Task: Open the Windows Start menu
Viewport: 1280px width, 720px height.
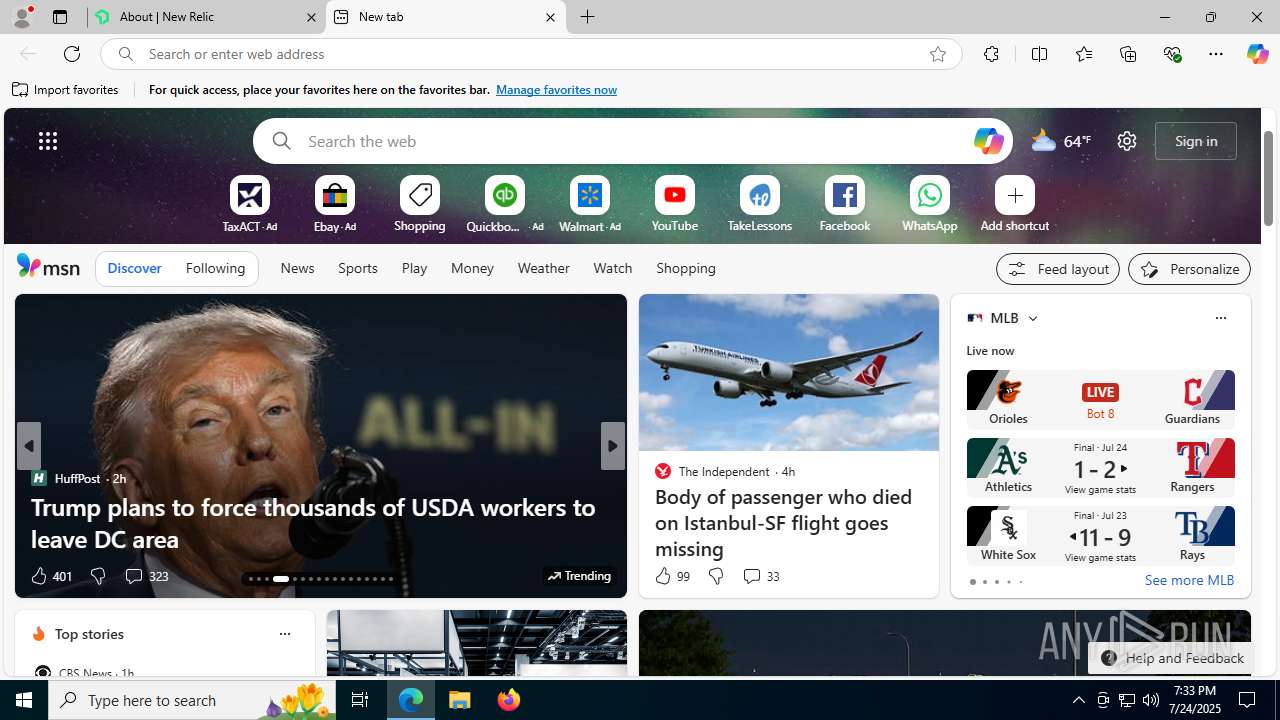Action: [x=24, y=700]
